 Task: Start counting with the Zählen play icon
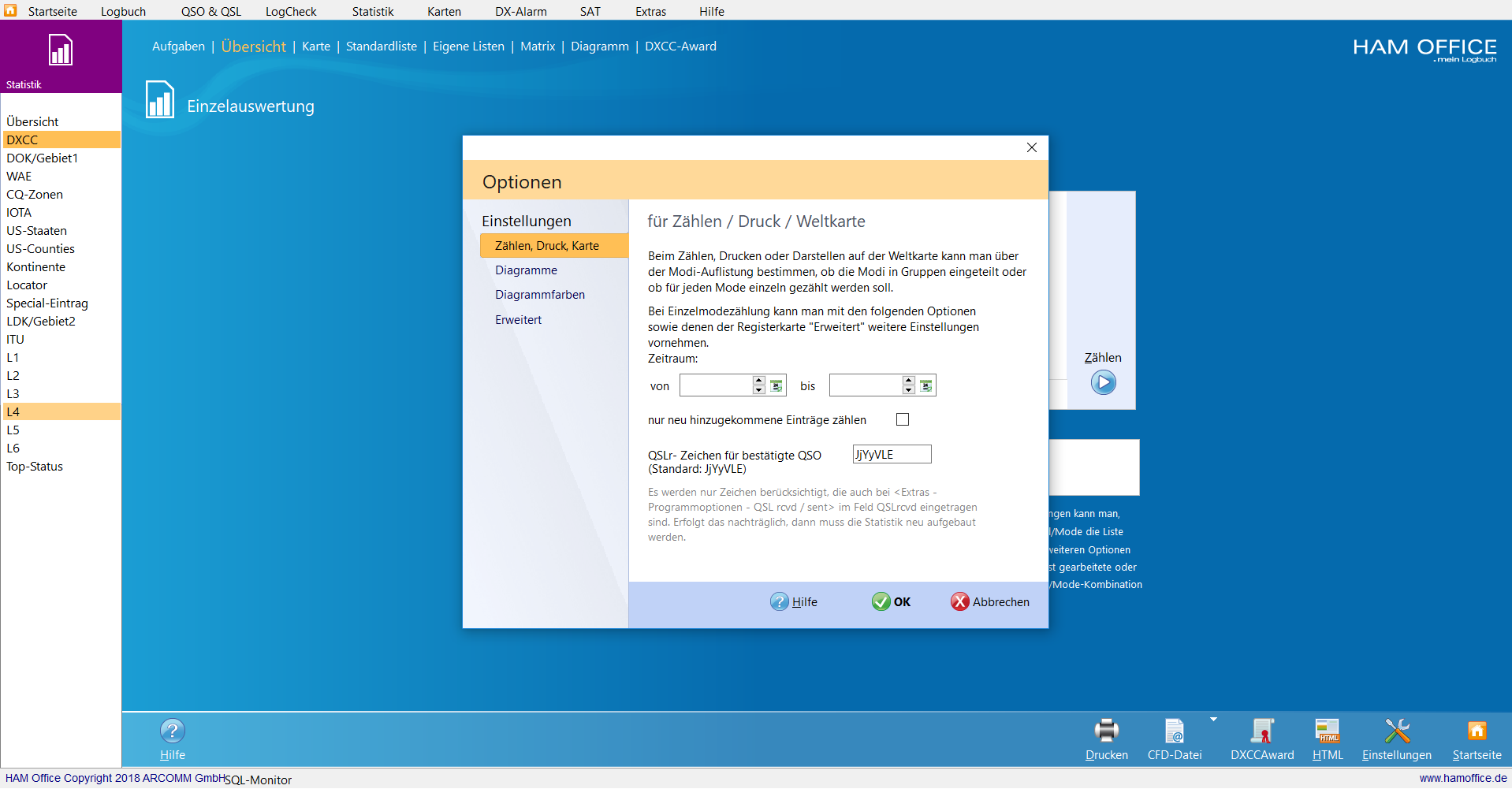click(x=1103, y=383)
